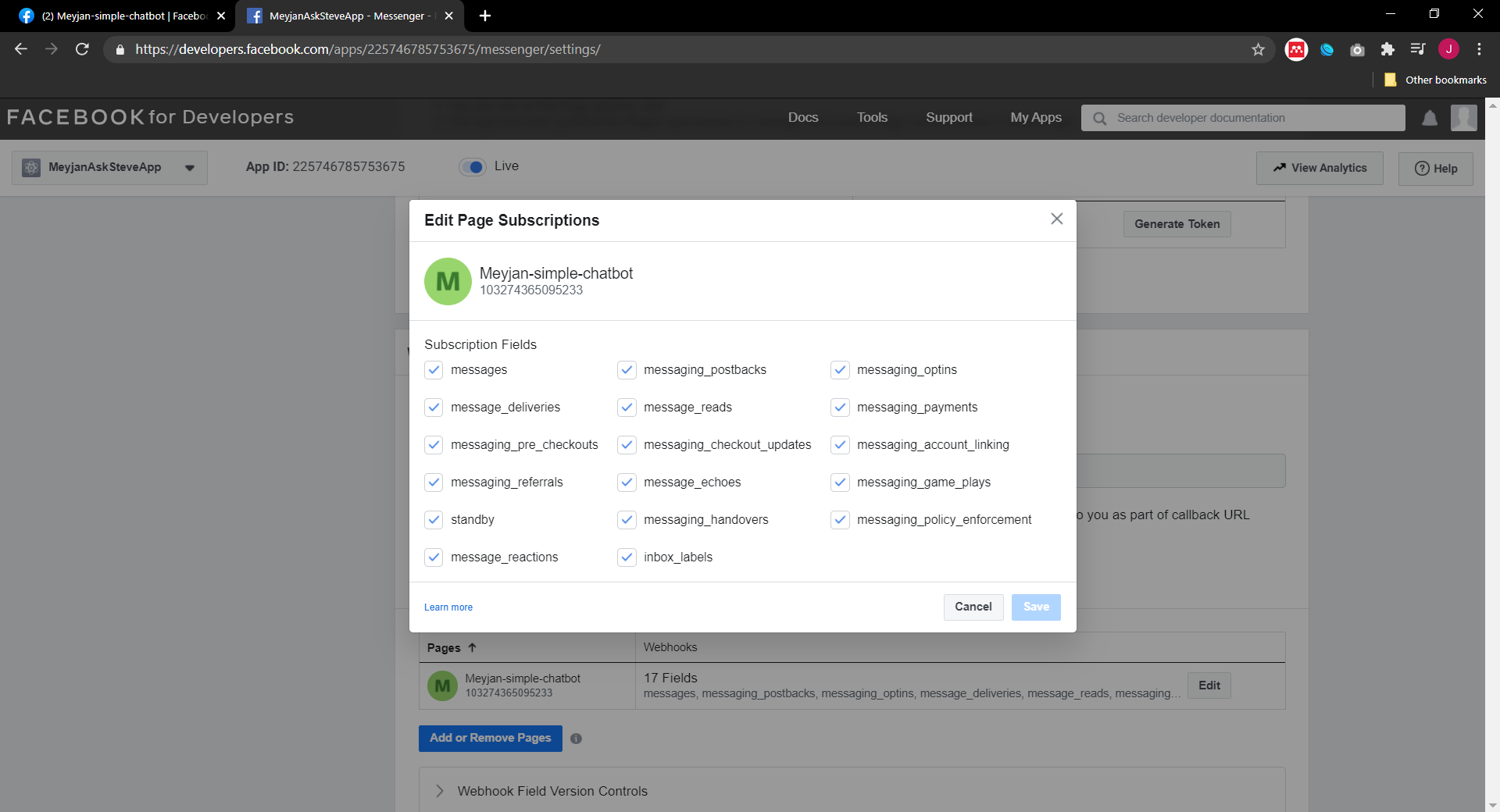The width and height of the screenshot is (1500, 812).
Task: Reload the page with refresh icon
Action: tap(82, 49)
